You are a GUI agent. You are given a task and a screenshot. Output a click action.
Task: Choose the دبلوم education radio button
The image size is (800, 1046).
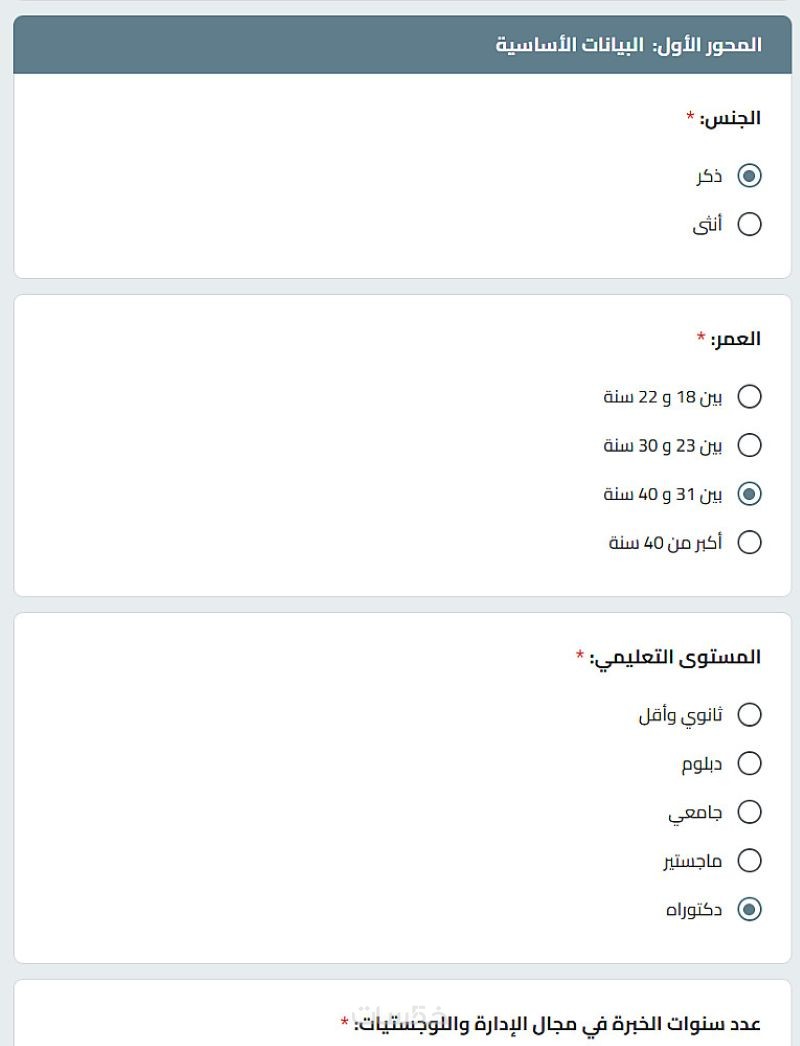tap(749, 764)
